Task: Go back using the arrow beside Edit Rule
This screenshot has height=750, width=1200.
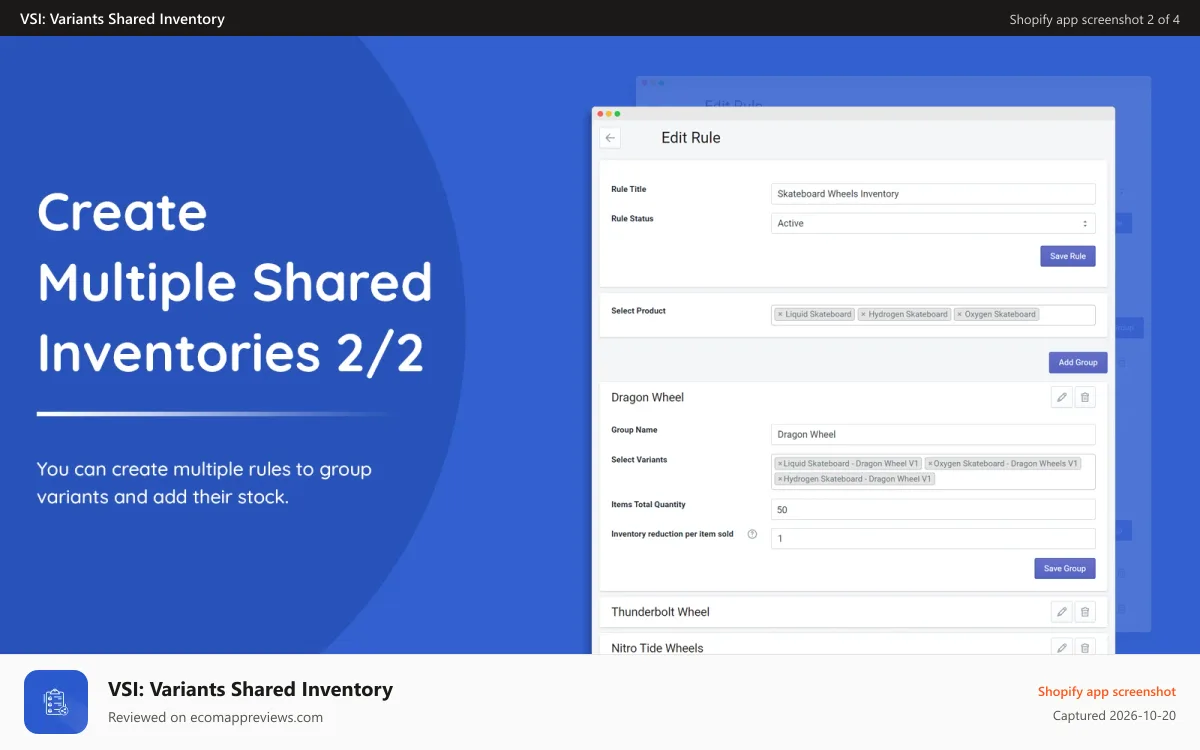Action: point(610,138)
